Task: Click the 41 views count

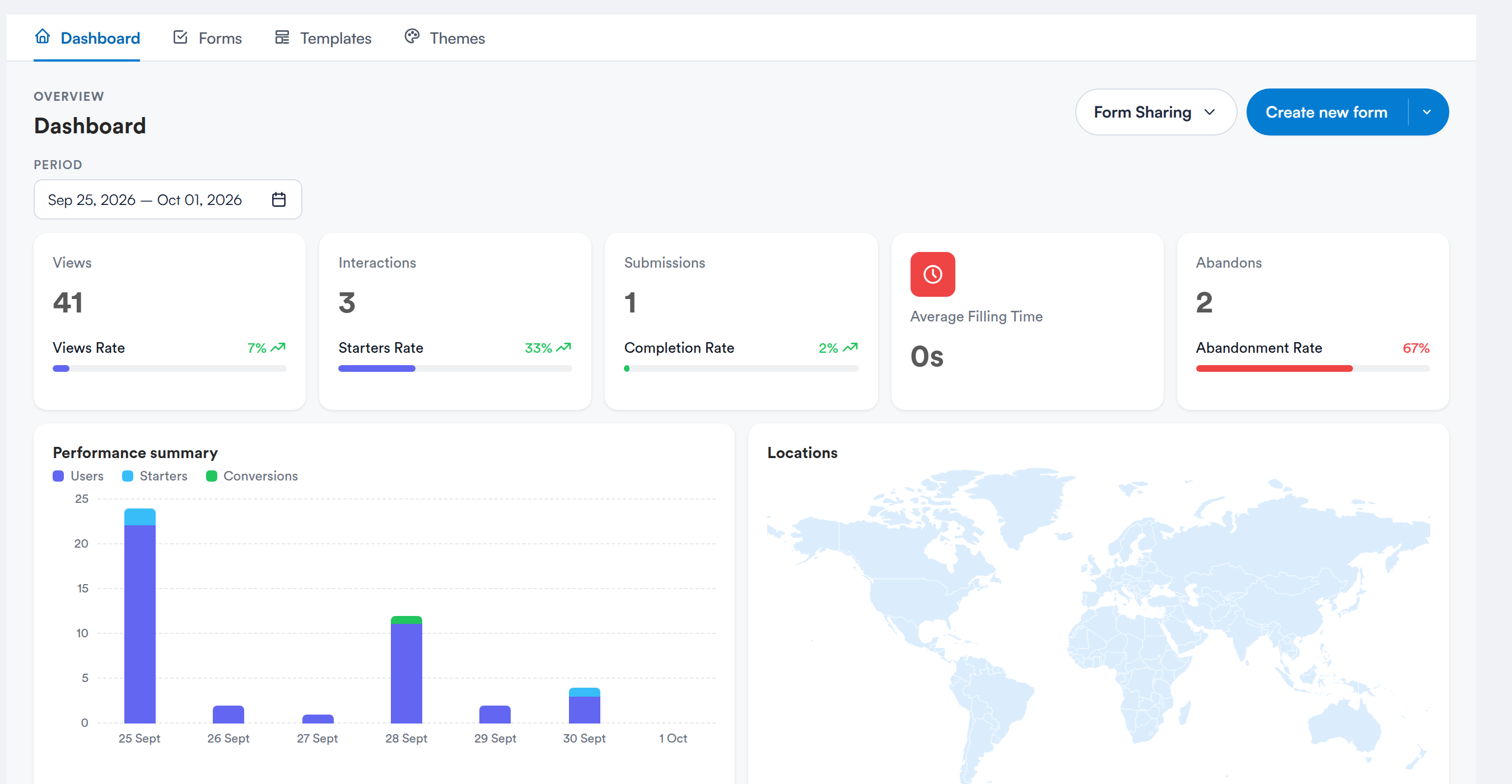Action: pyautogui.click(x=68, y=303)
